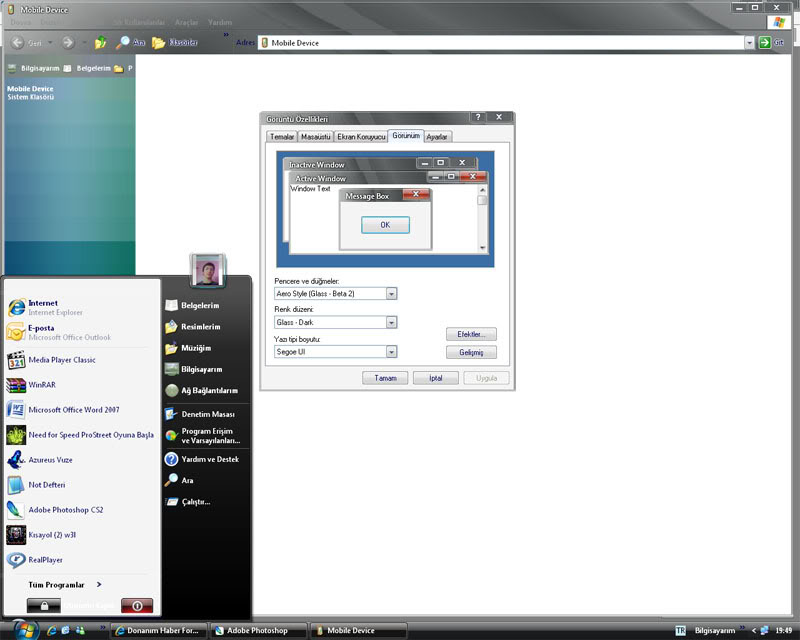Launch RealPlayer from the Start menu
This screenshot has height=640, width=800.
point(45,561)
